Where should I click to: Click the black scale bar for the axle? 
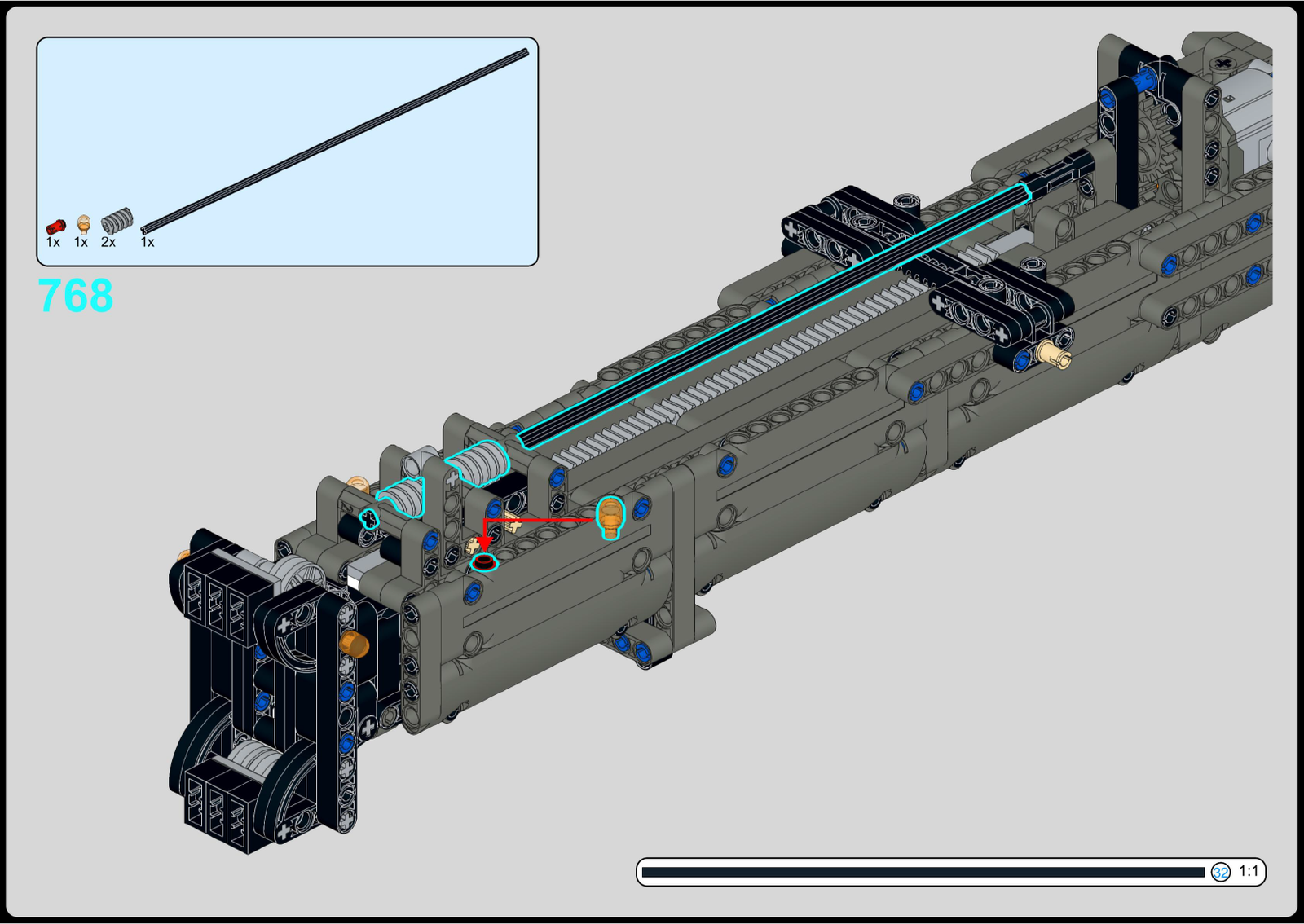click(x=921, y=873)
